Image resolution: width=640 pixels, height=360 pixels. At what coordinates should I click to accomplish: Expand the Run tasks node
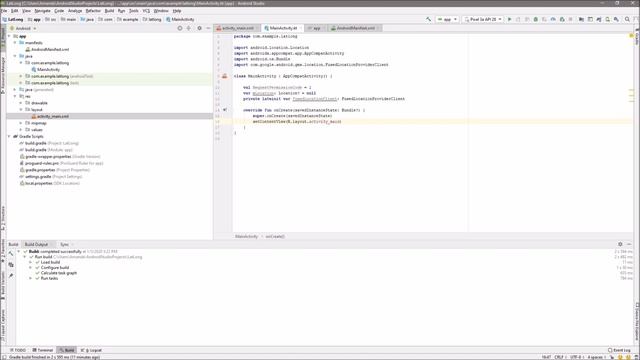[x=31, y=278]
